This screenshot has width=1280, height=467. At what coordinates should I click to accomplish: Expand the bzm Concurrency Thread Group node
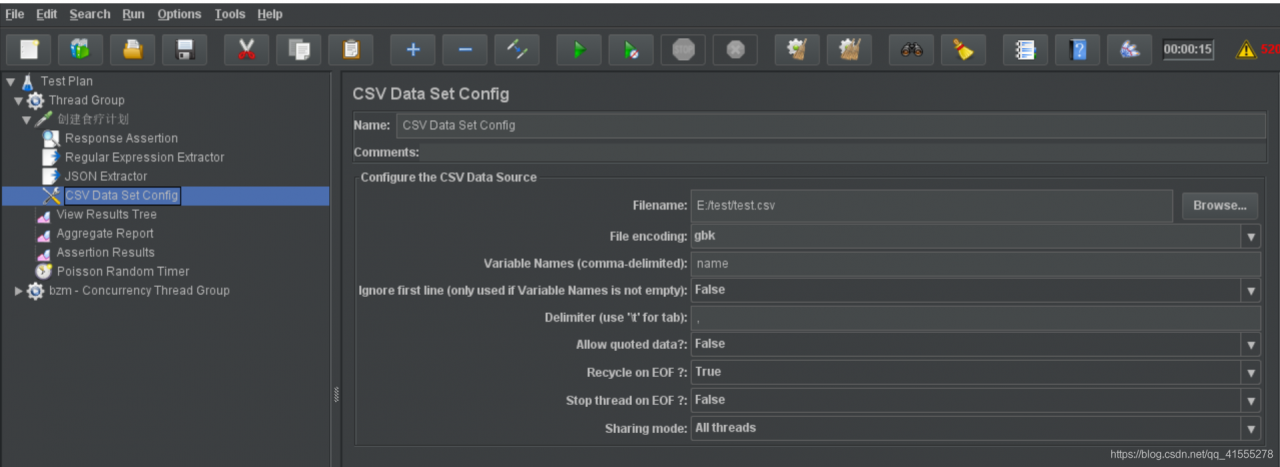(x=19, y=291)
